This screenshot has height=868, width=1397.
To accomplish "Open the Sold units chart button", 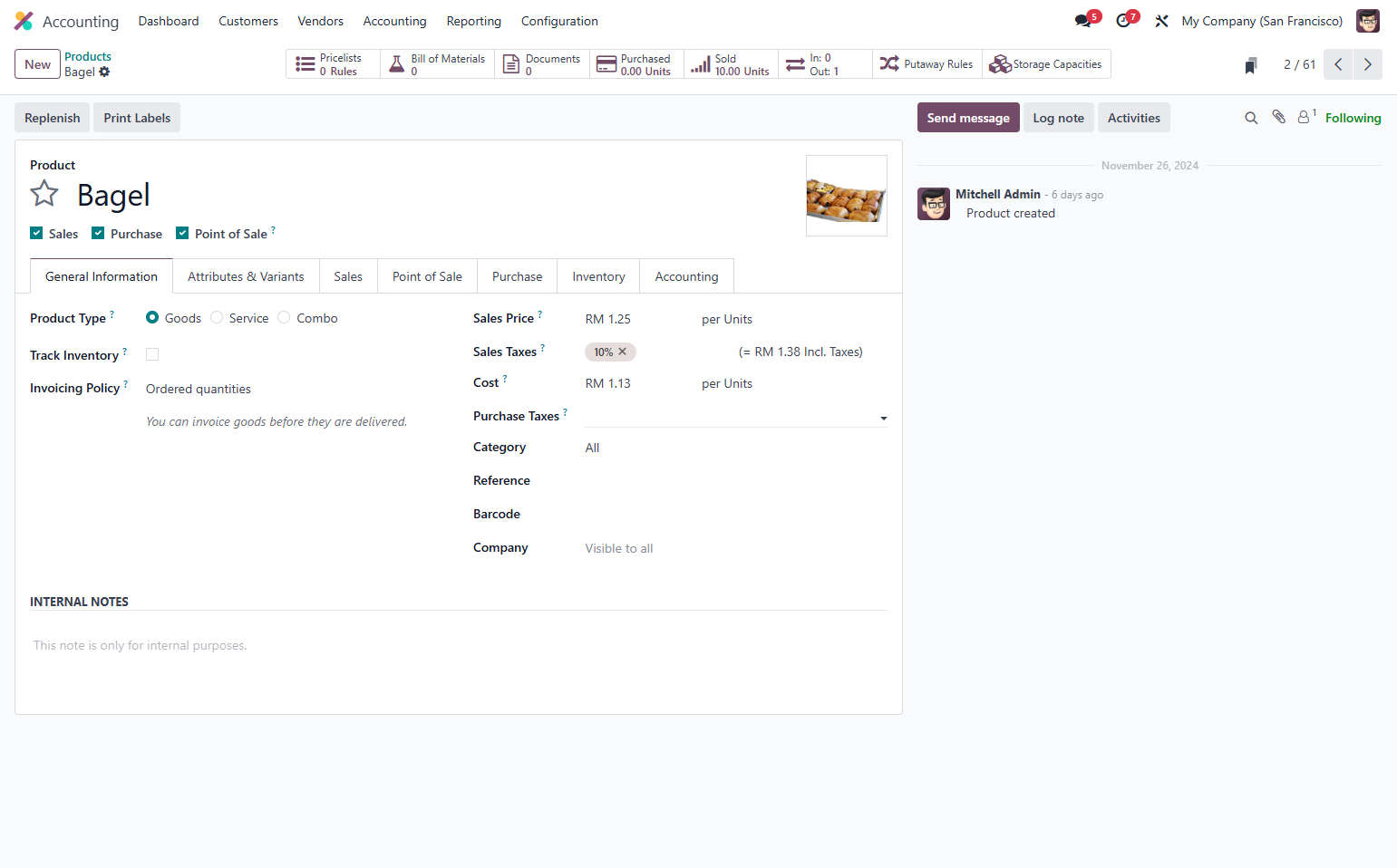I will point(731,64).
